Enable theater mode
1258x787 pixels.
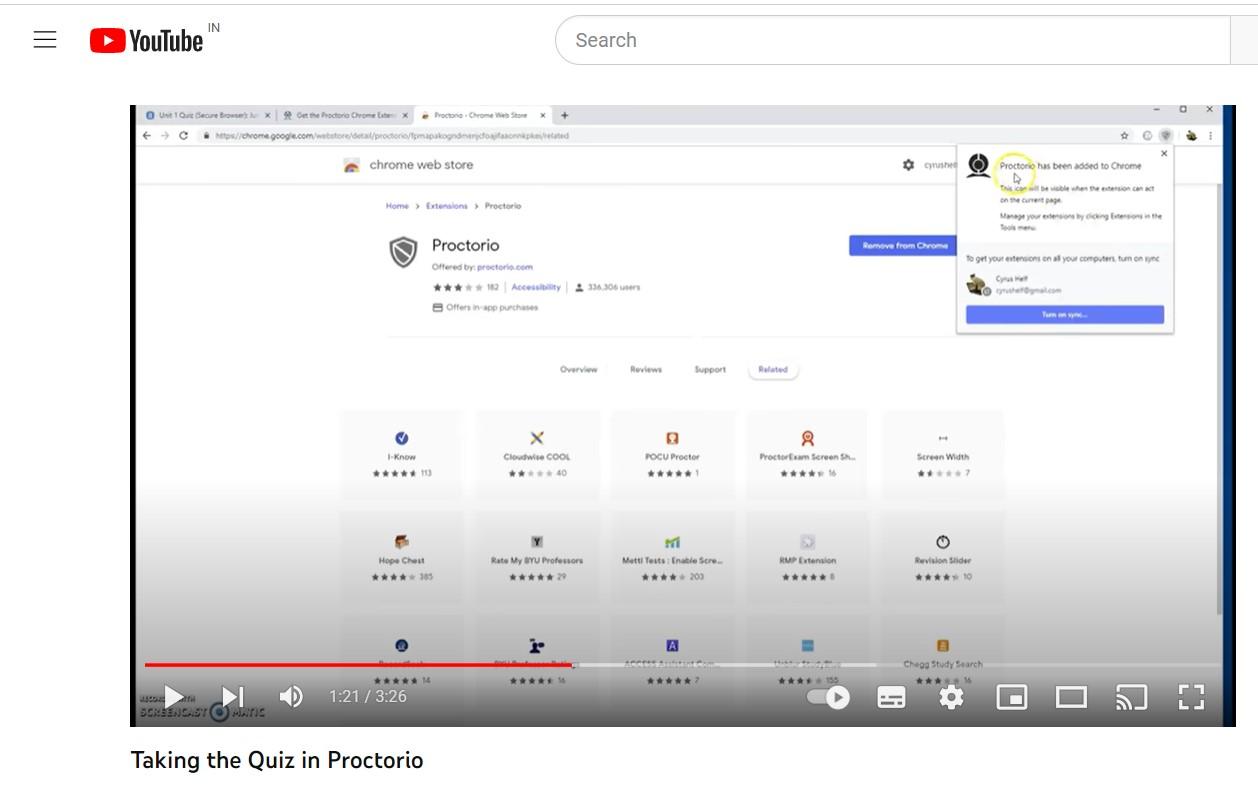pos(1071,697)
